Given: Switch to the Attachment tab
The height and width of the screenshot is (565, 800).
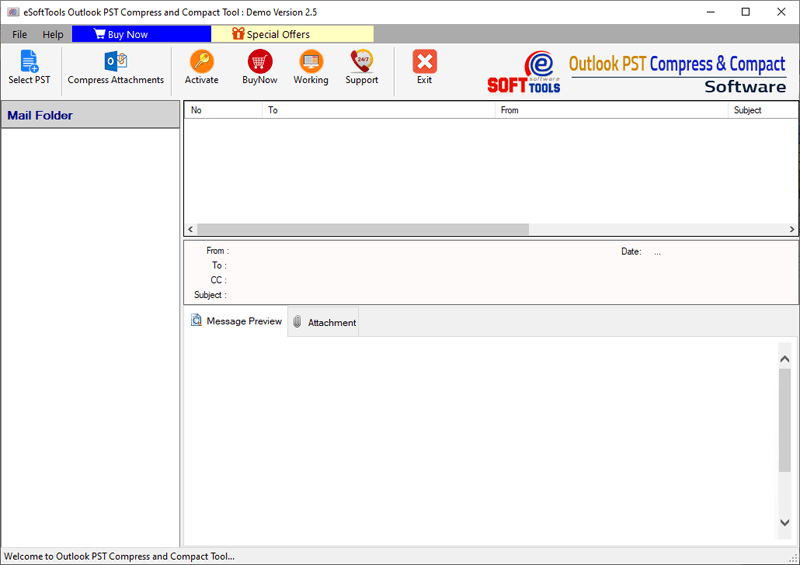Looking at the screenshot, I should pos(323,322).
